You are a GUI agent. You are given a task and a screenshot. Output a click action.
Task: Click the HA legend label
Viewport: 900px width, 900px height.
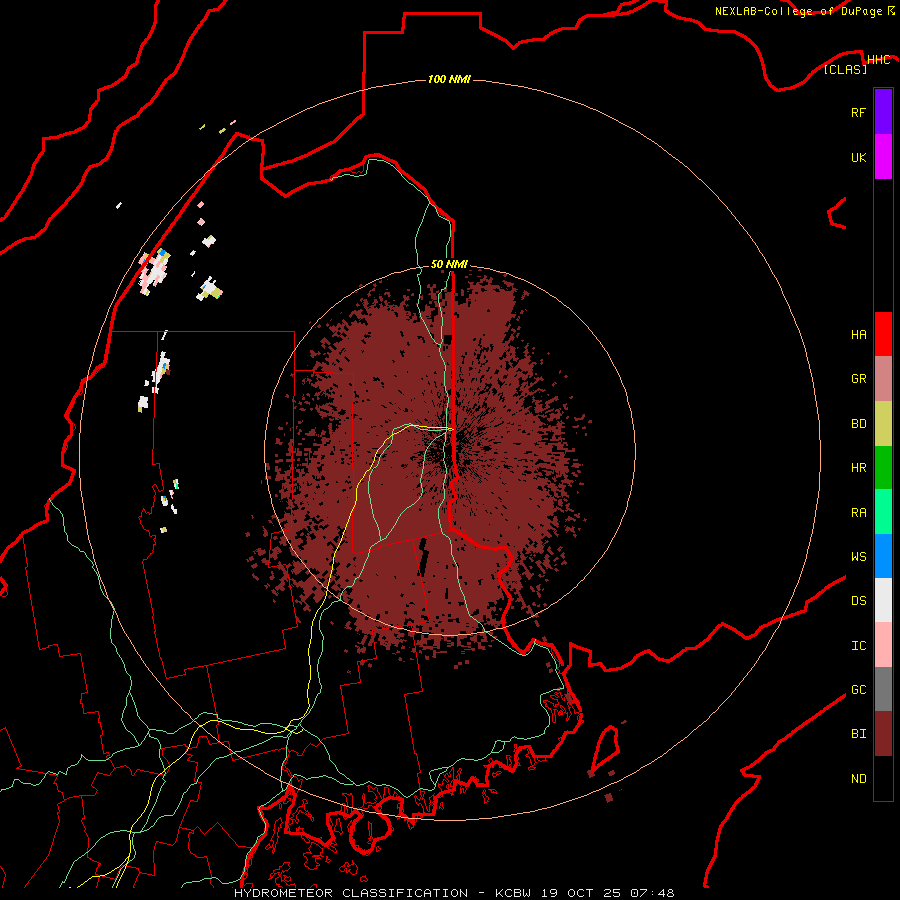click(x=858, y=334)
